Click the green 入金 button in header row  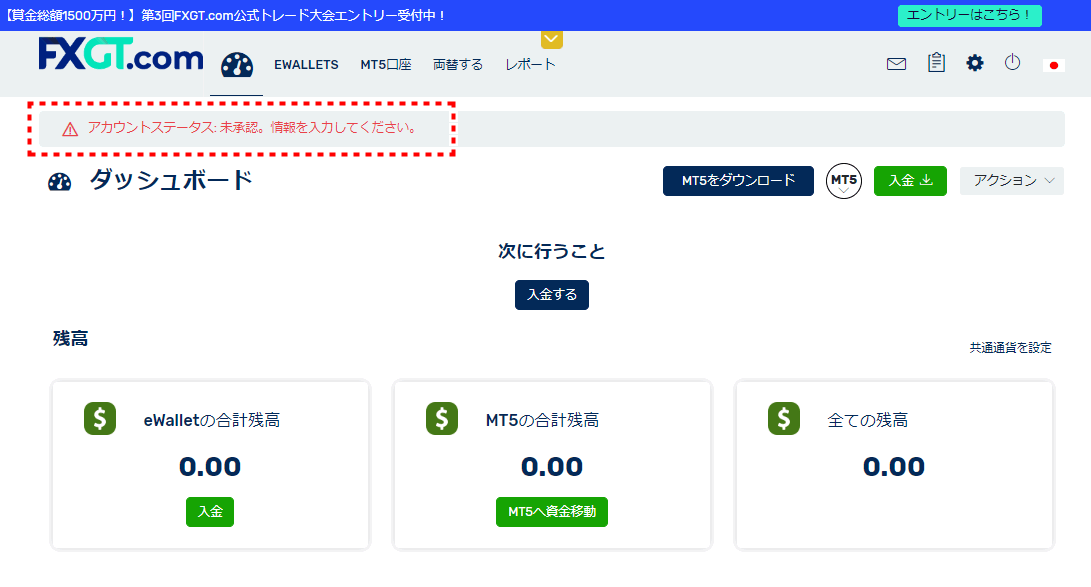pyautogui.click(x=910, y=181)
